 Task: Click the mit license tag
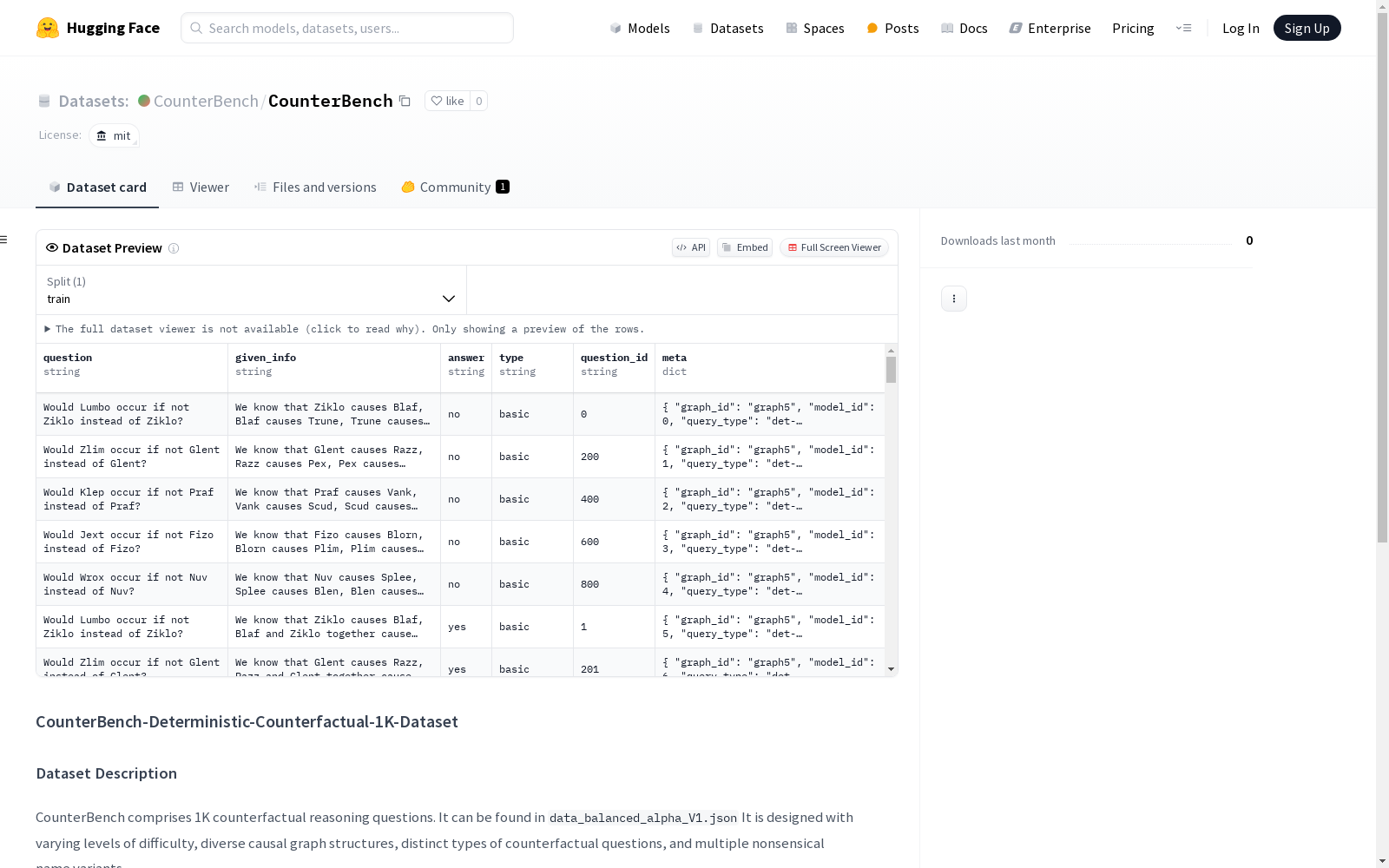click(114, 135)
